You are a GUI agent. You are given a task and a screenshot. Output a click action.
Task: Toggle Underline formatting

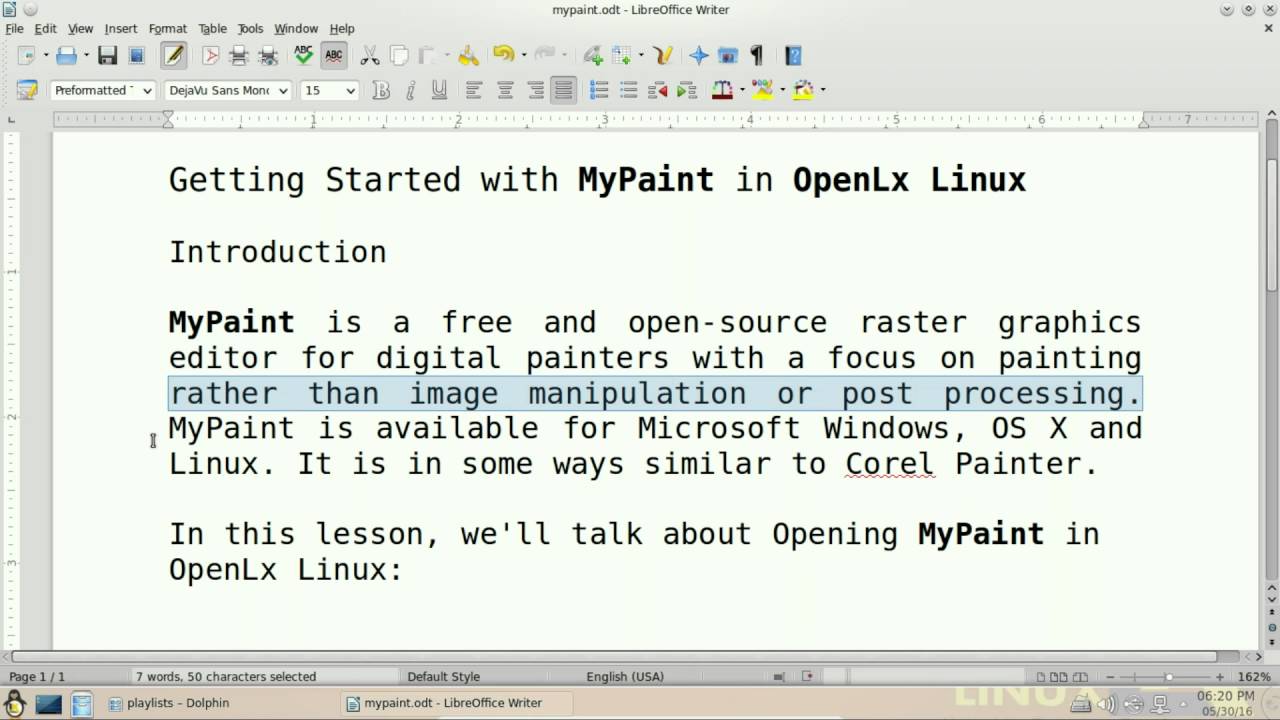coord(439,90)
